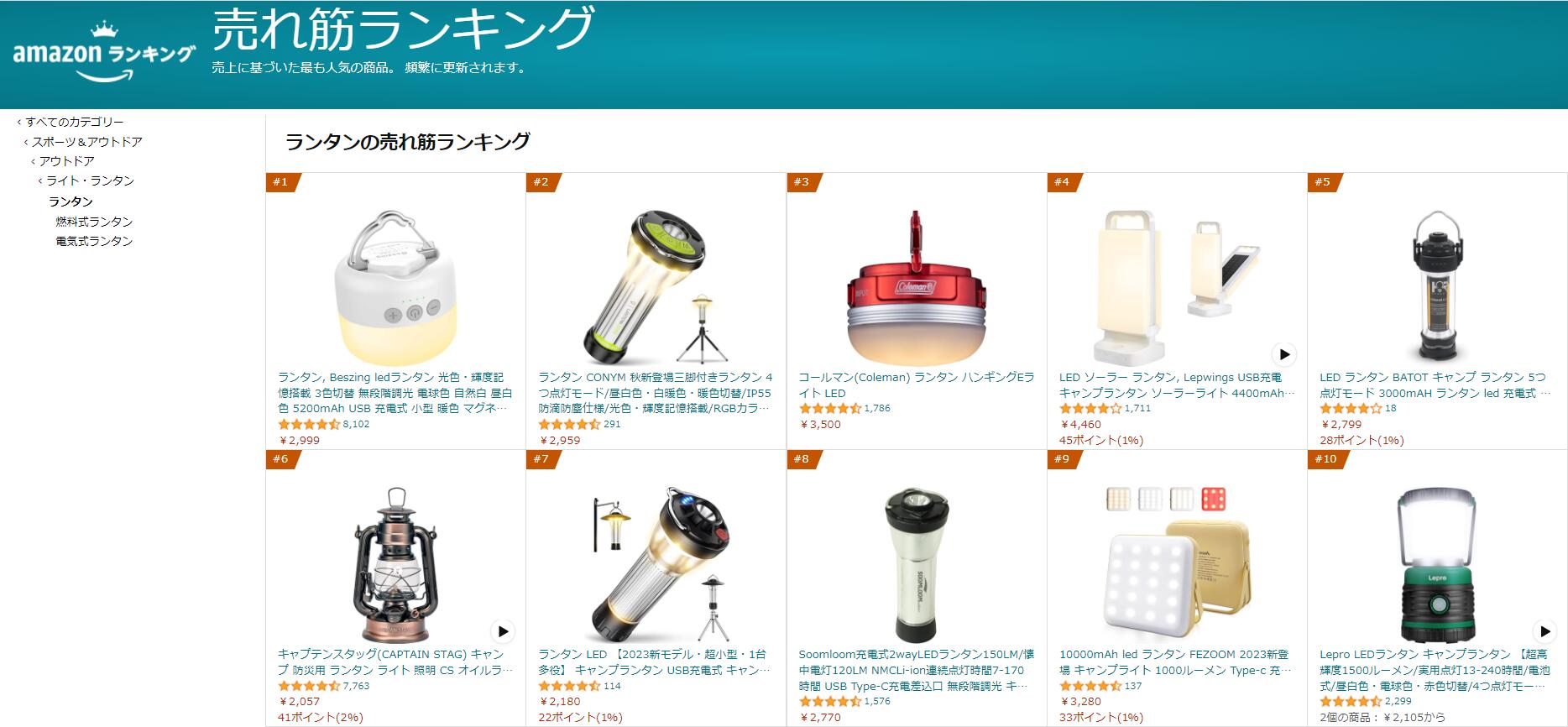This screenshot has width=1568, height=727.
Task: Select 燃料式ランタン subcategory
Action: [x=94, y=222]
